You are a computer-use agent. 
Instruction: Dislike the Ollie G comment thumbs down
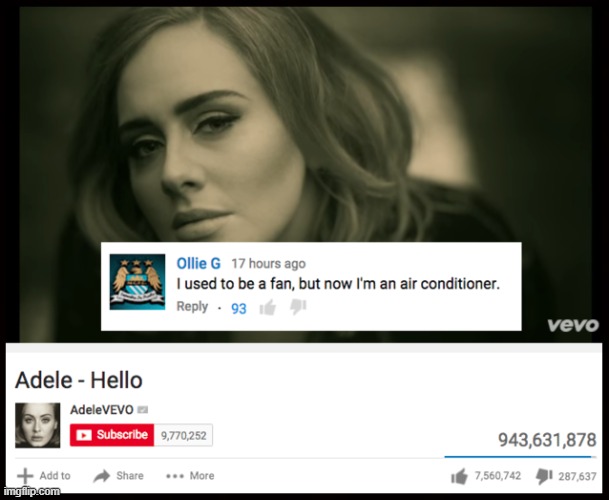point(298,307)
